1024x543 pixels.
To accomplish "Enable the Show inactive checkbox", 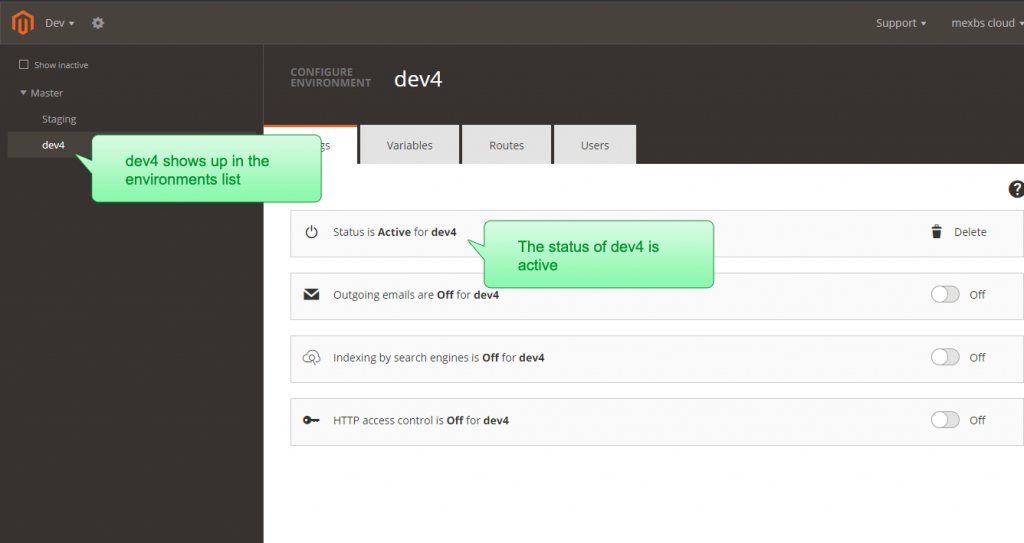I will pyautogui.click(x=24, y=65).
